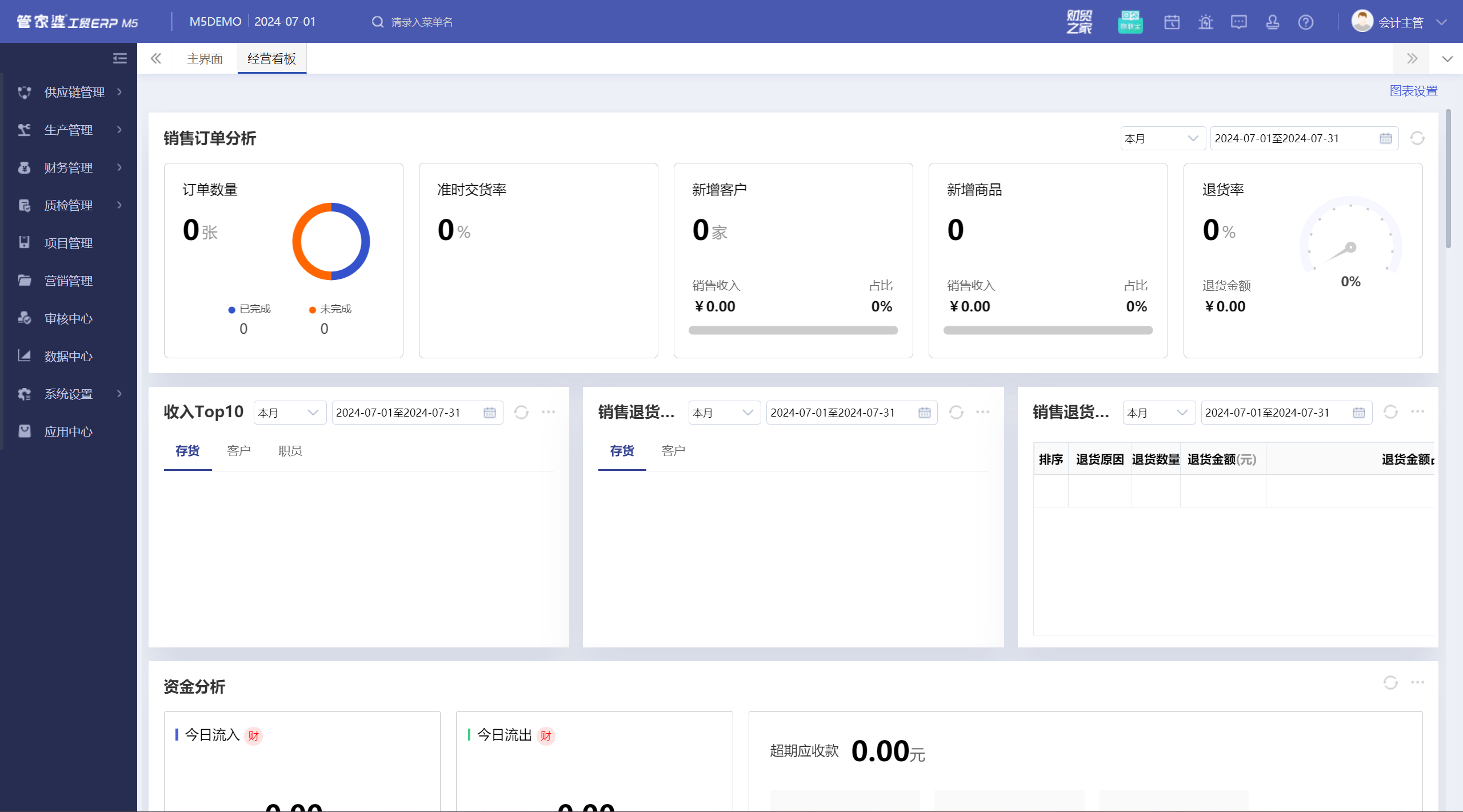Select the 职员 tab in 收入Top10
This screenshot has width=1463, height=812.
[290, 451]
